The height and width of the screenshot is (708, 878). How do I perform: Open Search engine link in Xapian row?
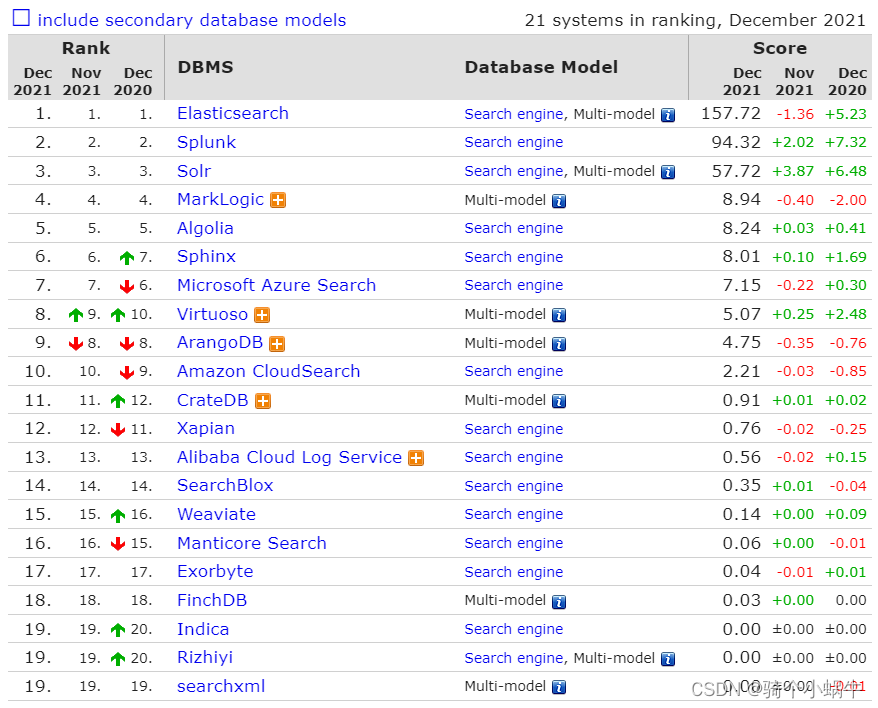(x=513, y=429)
